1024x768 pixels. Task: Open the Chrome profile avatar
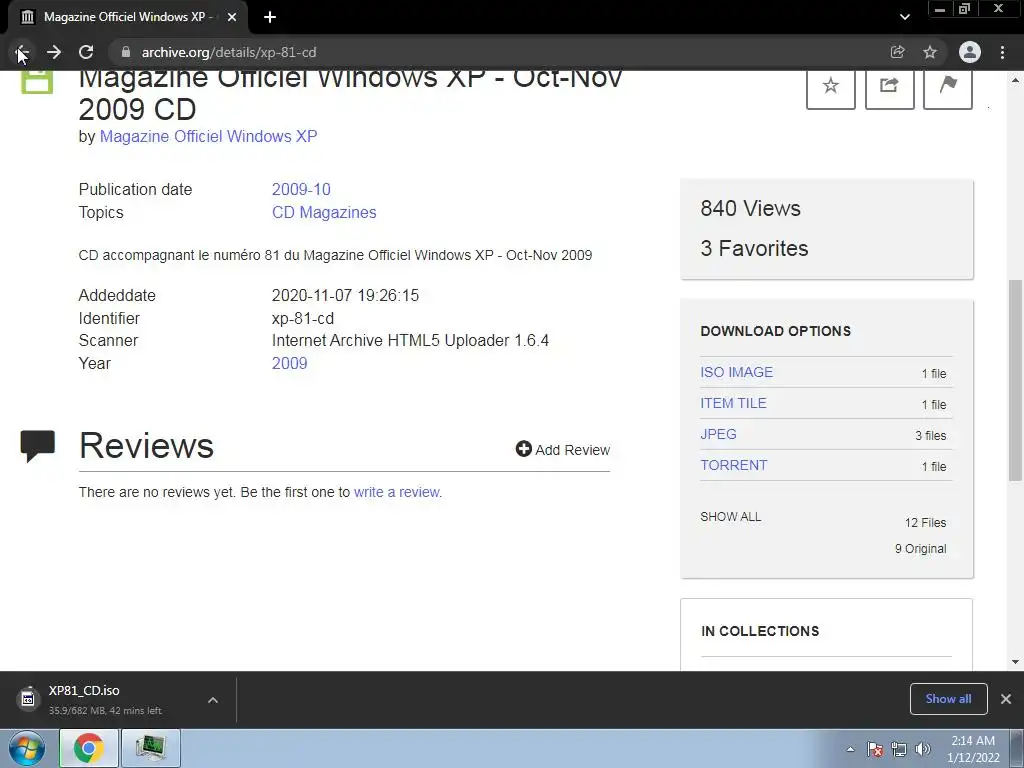(x=970, y=52)
